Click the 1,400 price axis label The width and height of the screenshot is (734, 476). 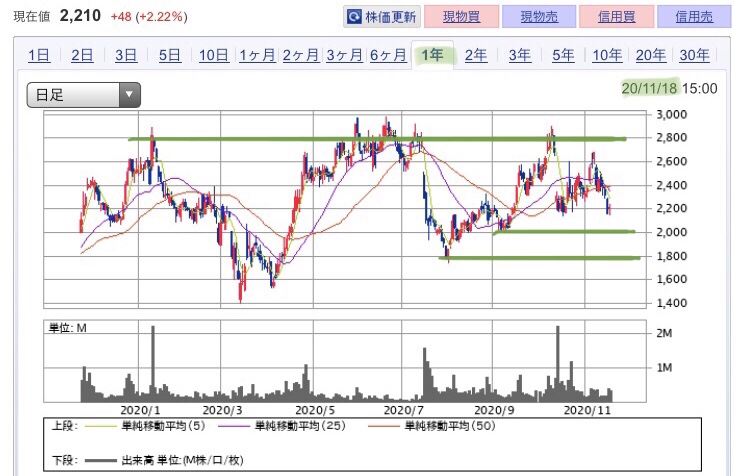(671, 303)
